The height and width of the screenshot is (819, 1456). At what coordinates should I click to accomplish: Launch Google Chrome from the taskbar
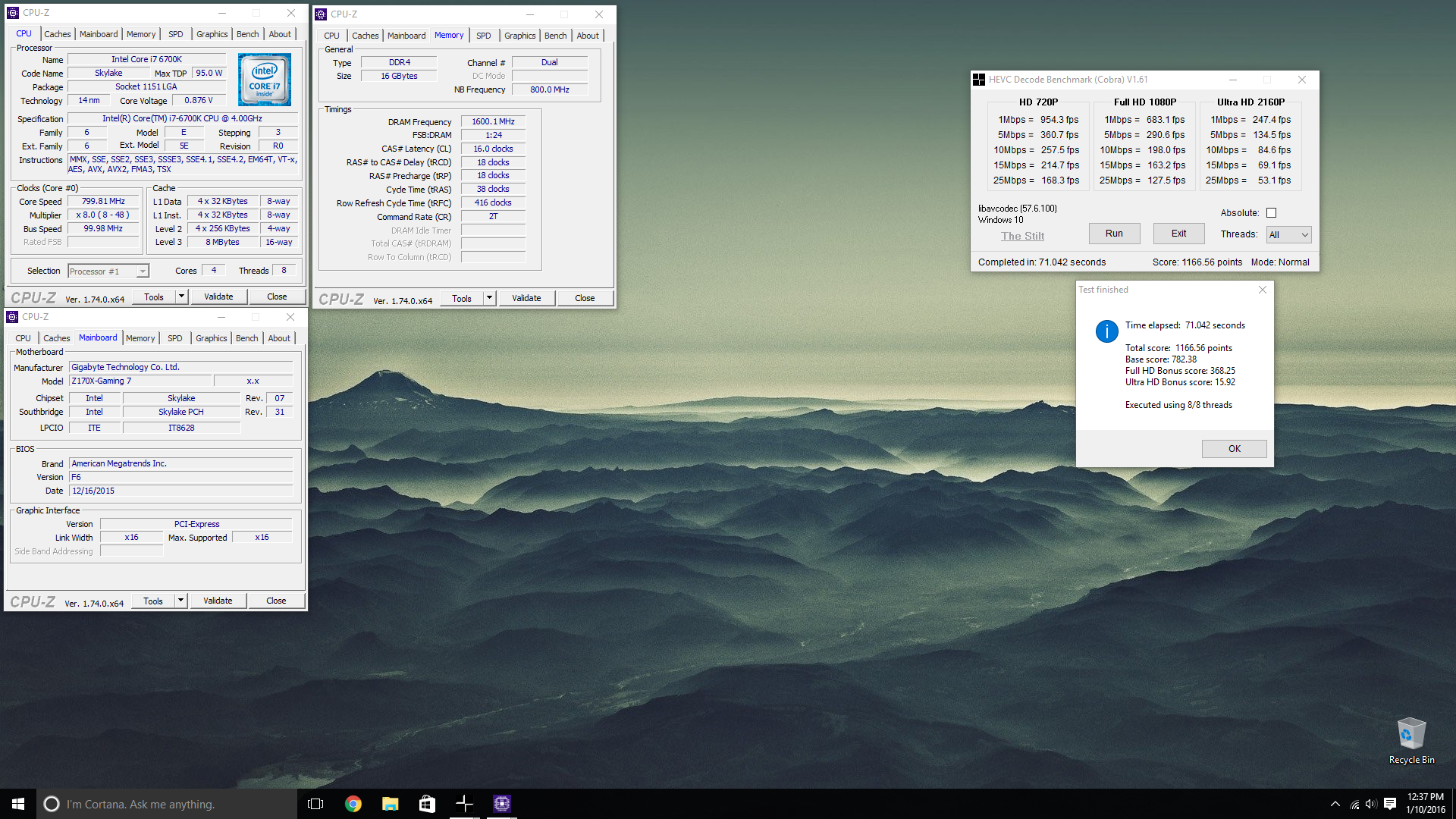pos(353,804)
